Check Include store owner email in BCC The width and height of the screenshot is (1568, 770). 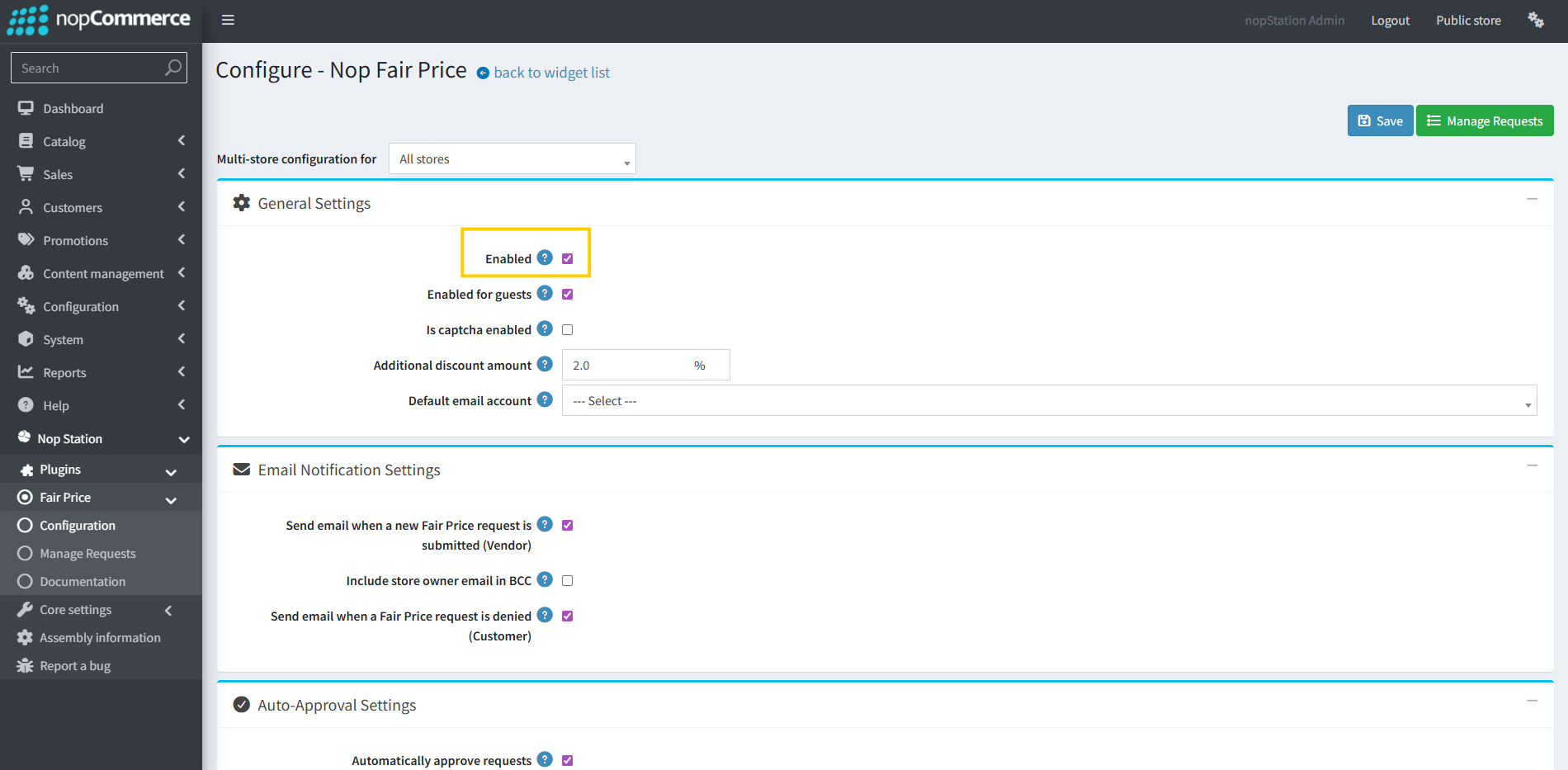coord(568,580)
